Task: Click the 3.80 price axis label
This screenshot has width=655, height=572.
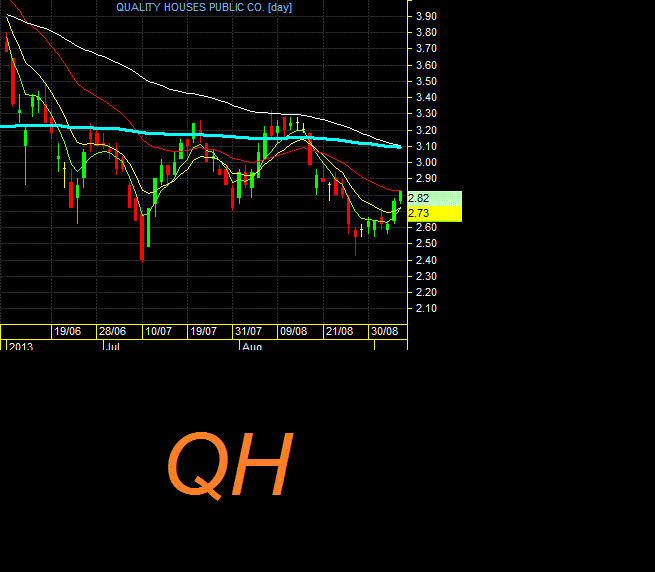Action: (x=427, y=32)
